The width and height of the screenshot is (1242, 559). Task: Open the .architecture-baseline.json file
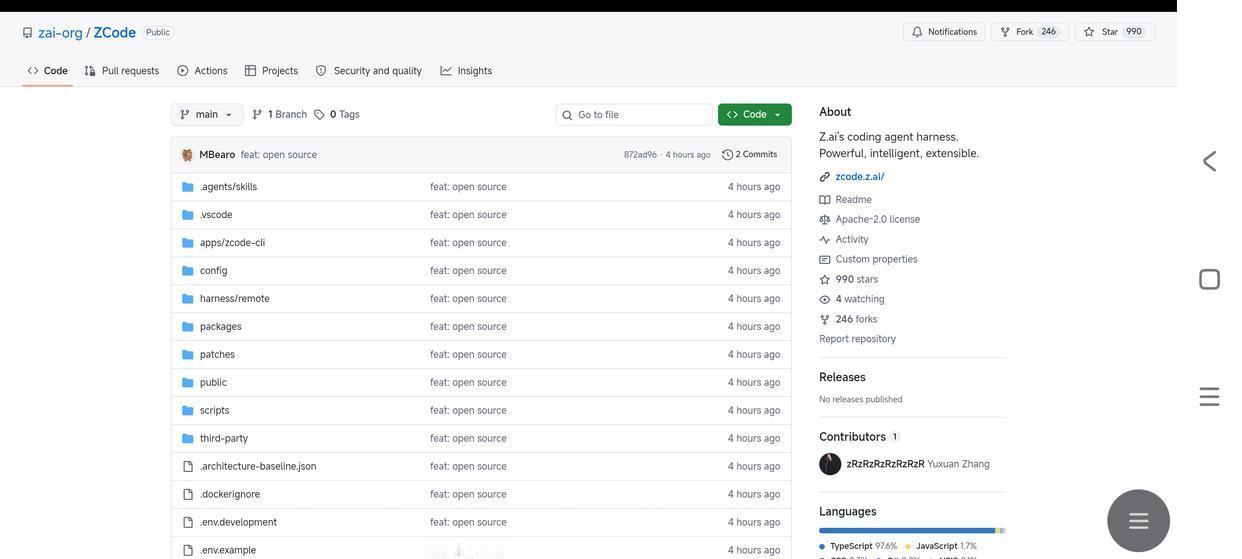click(258, 467)
